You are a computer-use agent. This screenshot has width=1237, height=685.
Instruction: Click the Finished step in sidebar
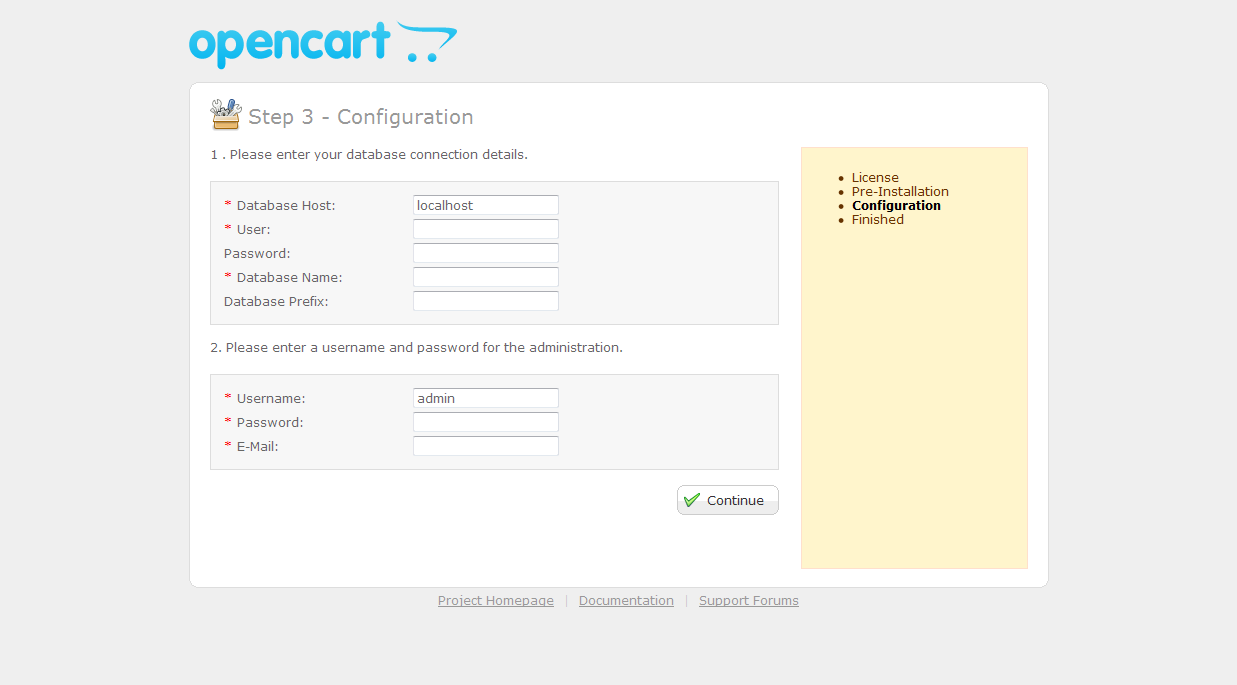pyautogui.click(x=877, y=220)
